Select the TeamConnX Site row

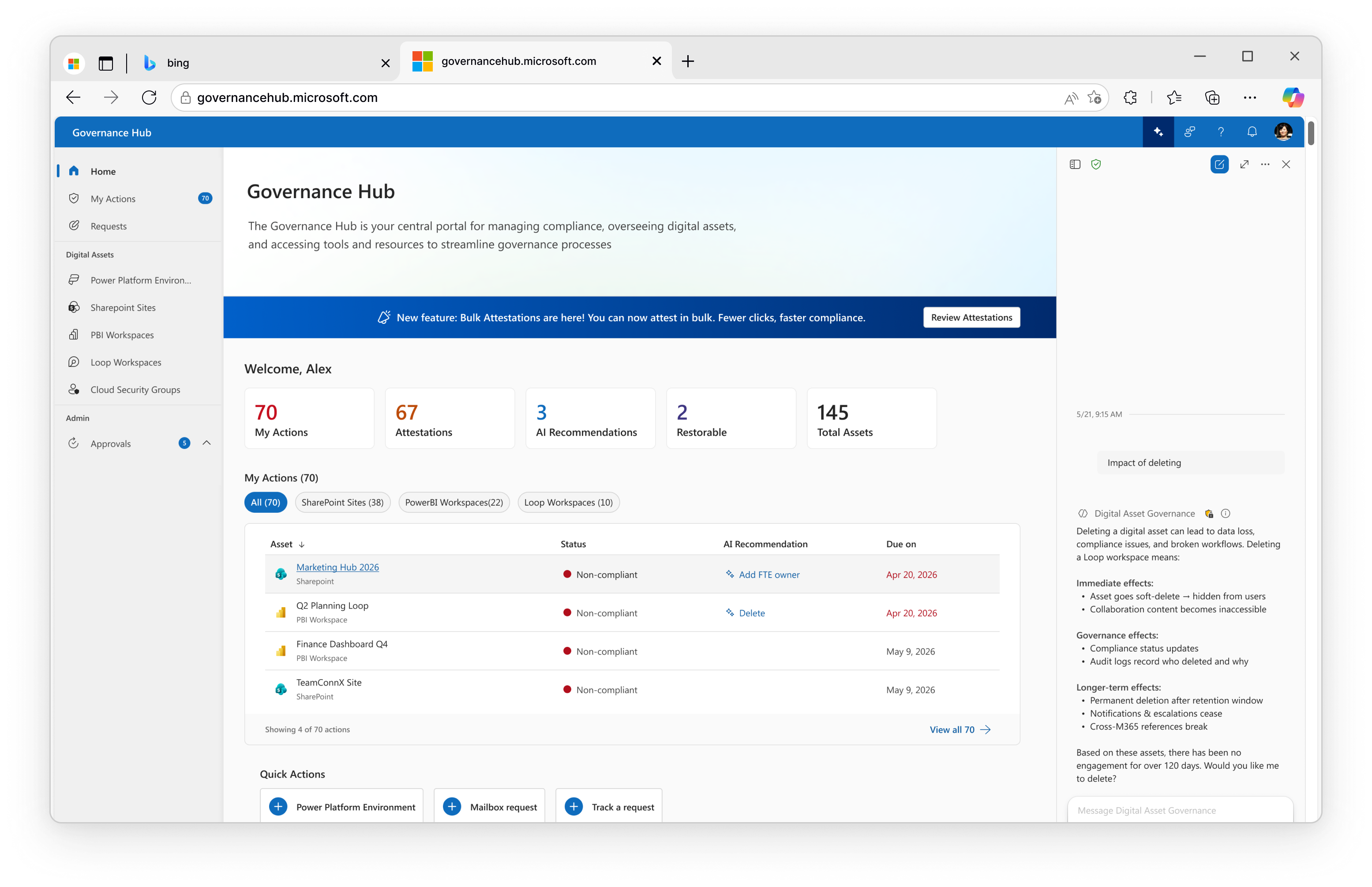pos(632,689)
